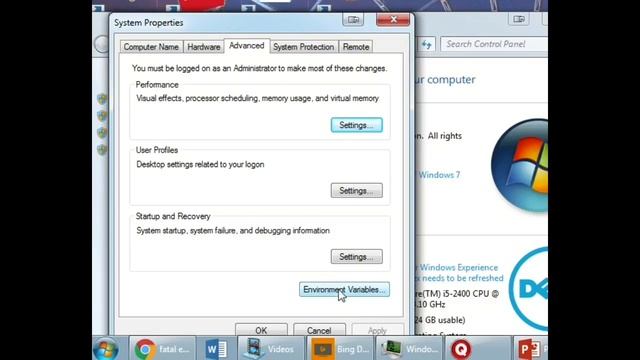Click the Control Panel refresh arrows icon

tap(426, 44)
